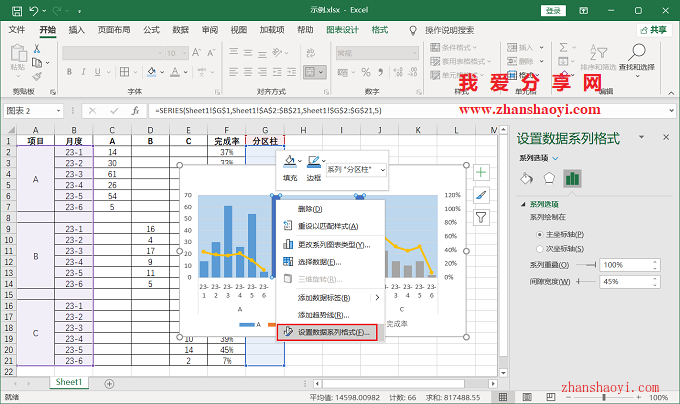680x404 pixels.
Task: Click the Outline icon in mini toolbar
Action: 314,162
